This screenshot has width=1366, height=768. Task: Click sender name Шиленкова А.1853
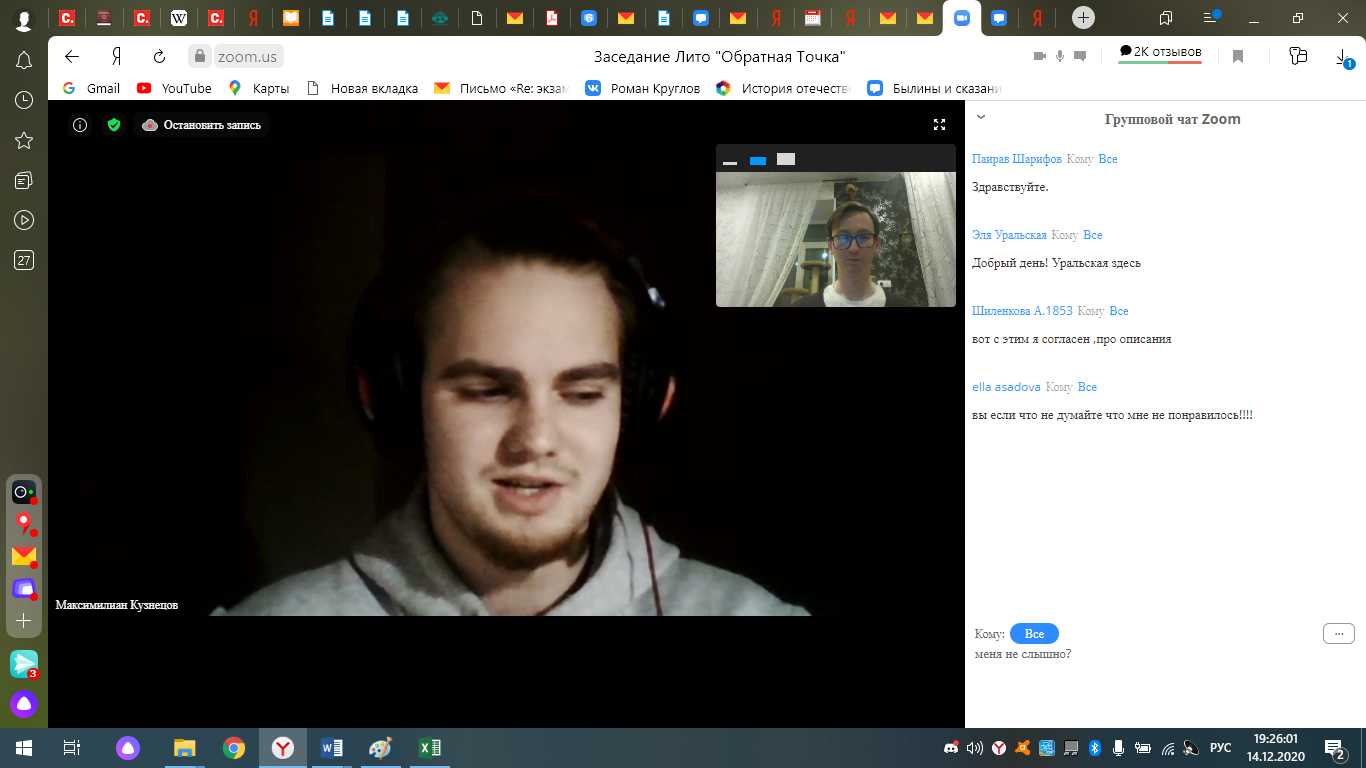(1022, 311)
